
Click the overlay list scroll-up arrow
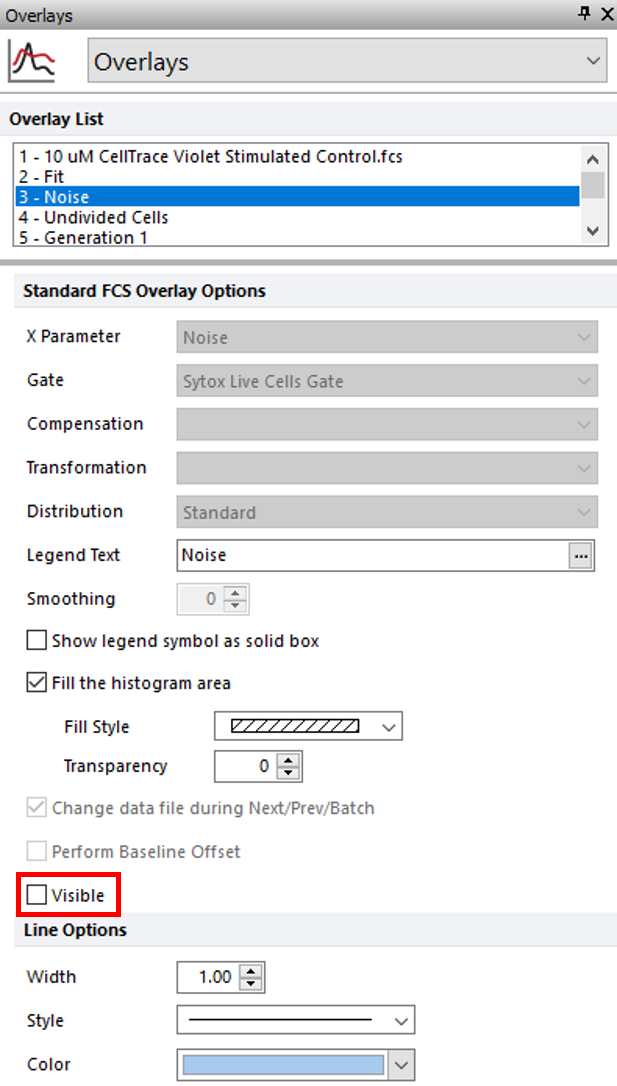pos(593,159)
